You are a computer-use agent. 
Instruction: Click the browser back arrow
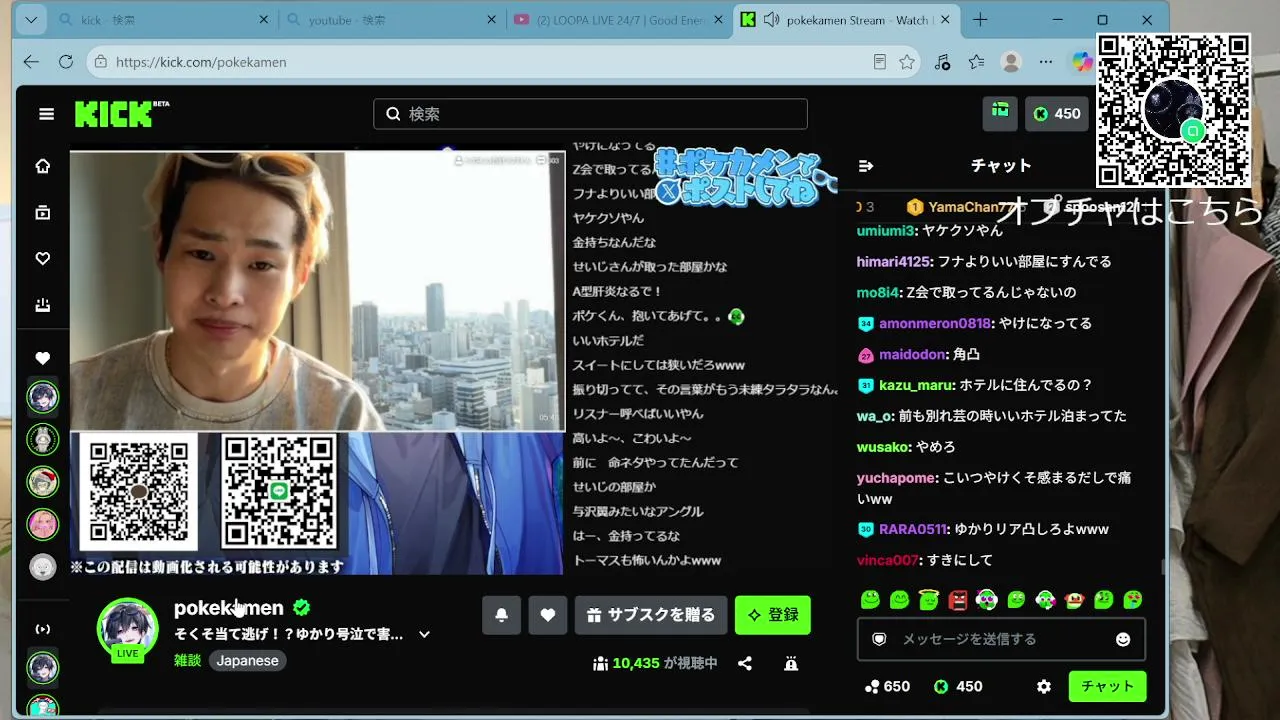(x=31, y=62)
